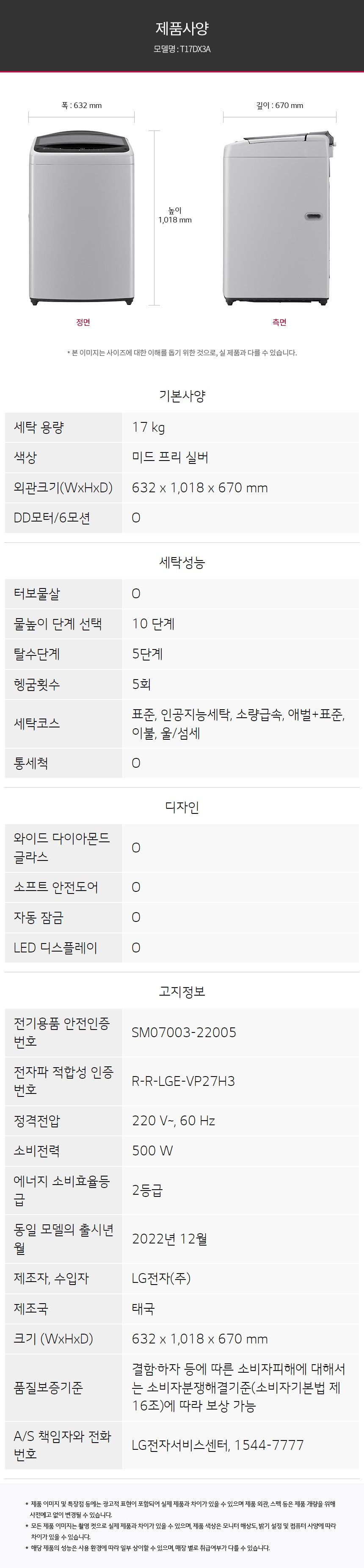Click the 폭 632 mm width label
This screenshot has width=364, height=1568.
pos(81,105)
